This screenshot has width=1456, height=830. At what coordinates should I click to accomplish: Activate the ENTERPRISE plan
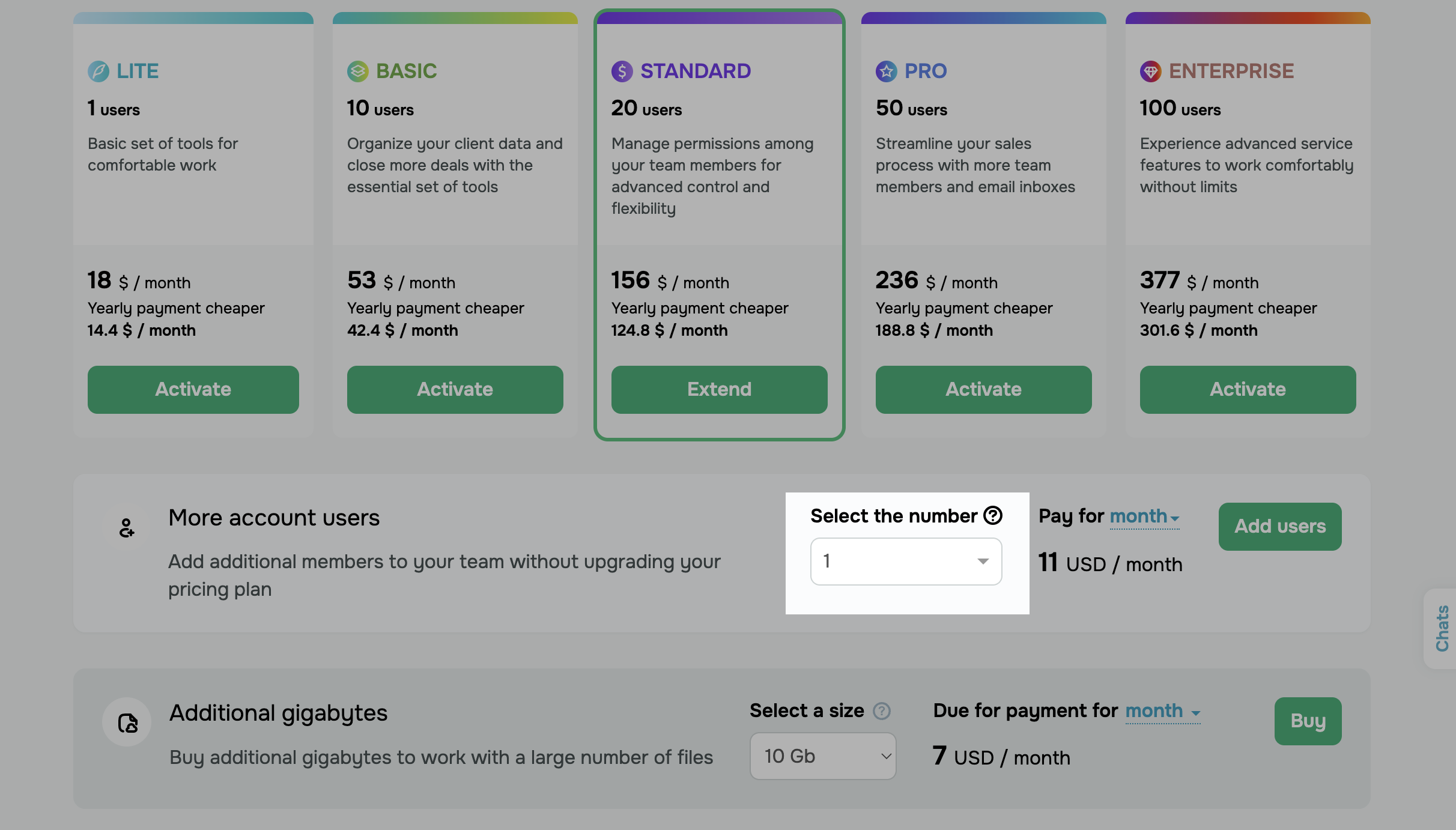click(x=1248, y=390)
